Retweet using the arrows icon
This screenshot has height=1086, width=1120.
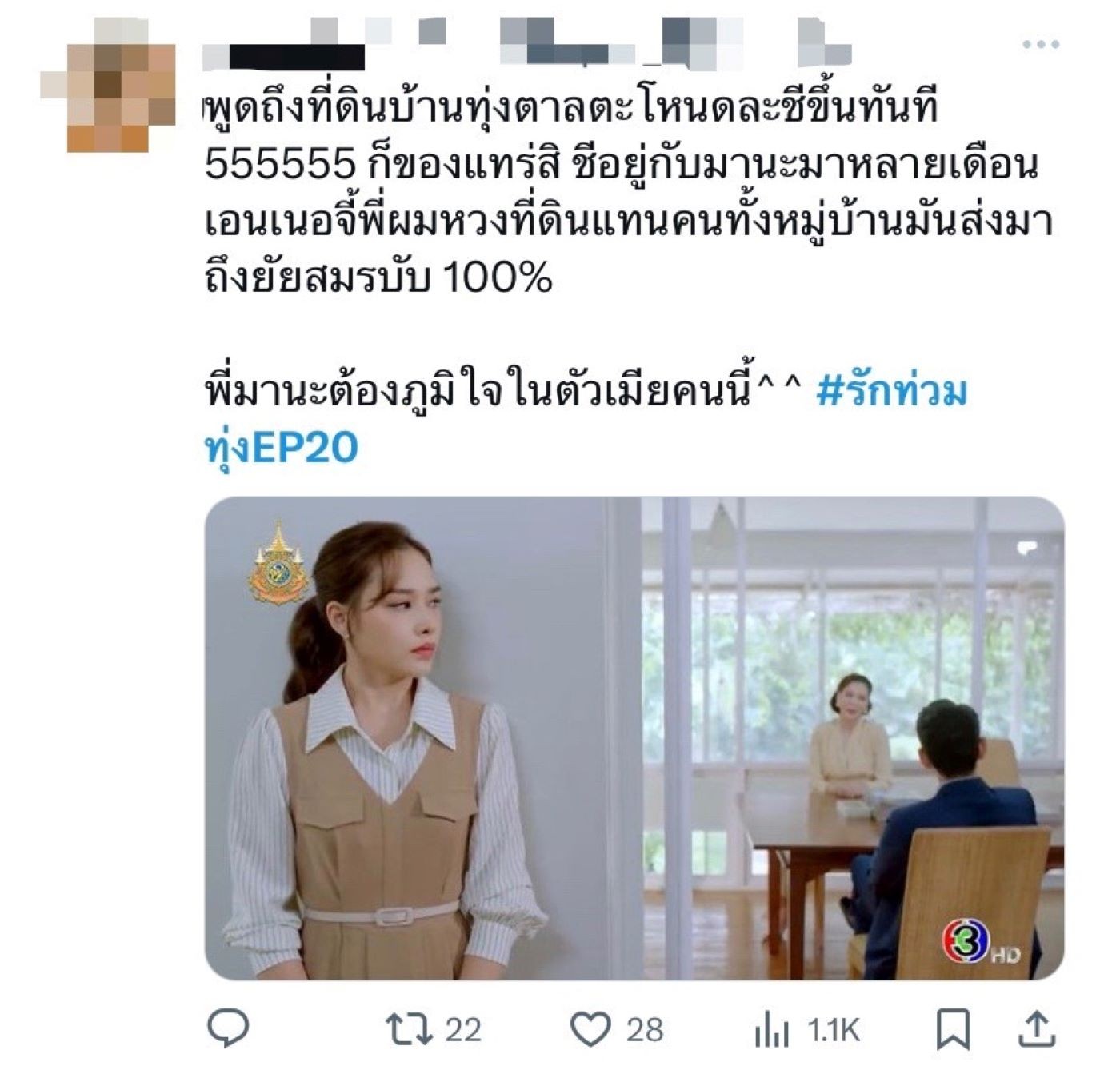408,1029
